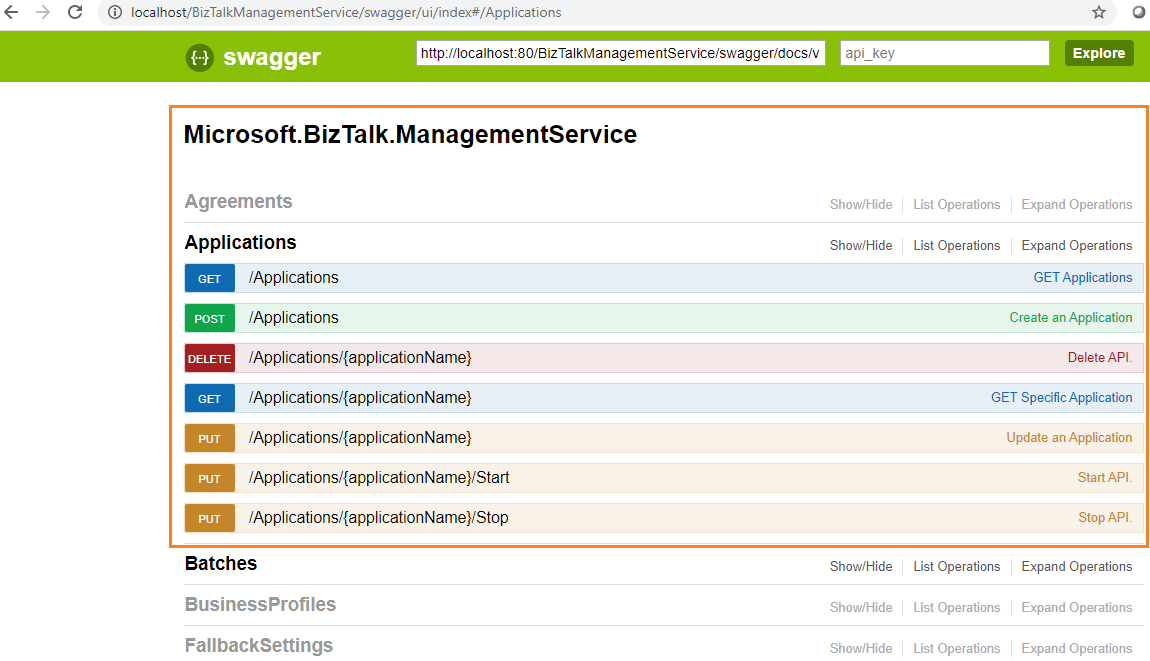1150x661 pixels.
Task: Expand the Batches section heading
Action: click(221, 563)
